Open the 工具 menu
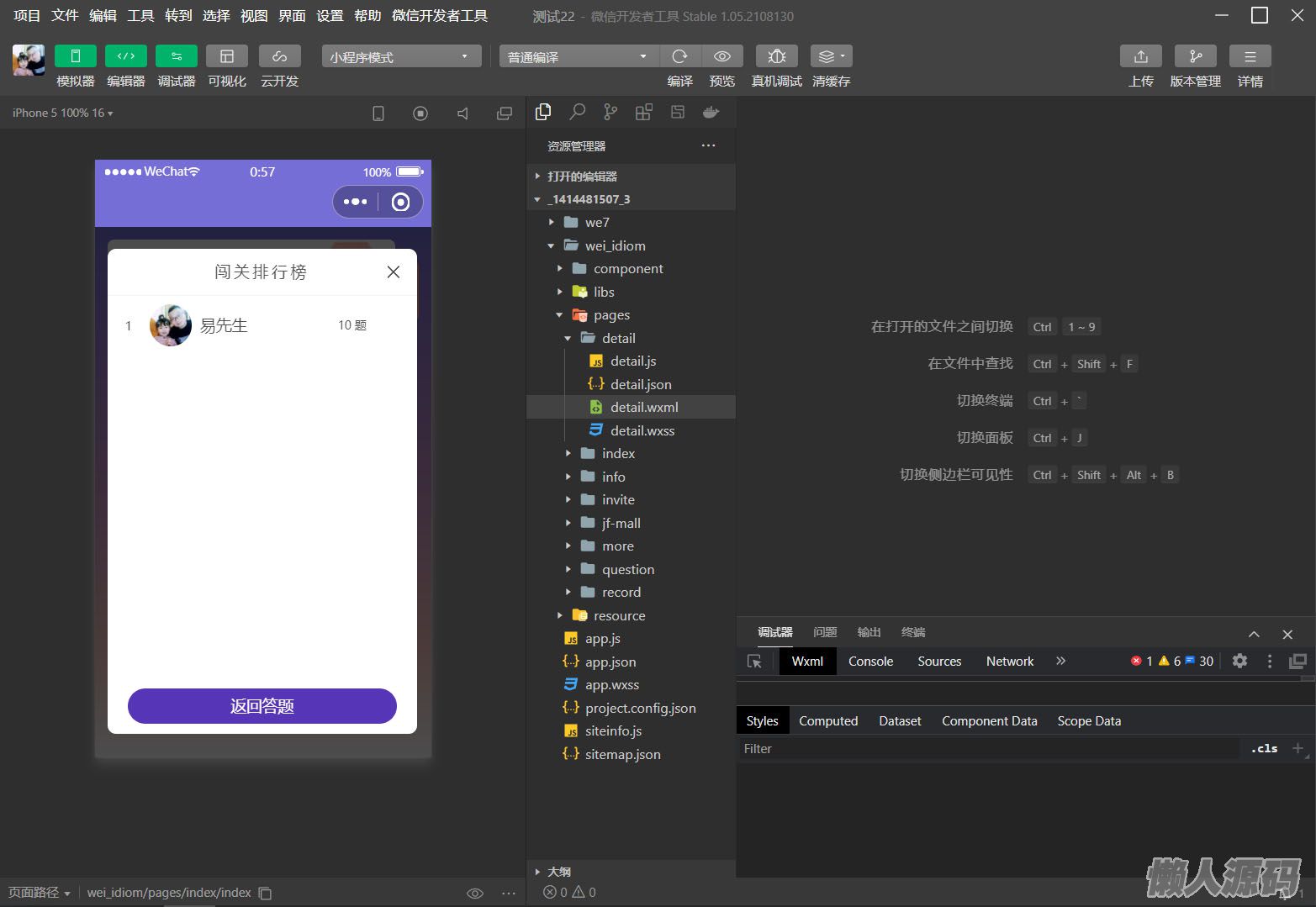The image size is (1316, 907). [140, 16]
